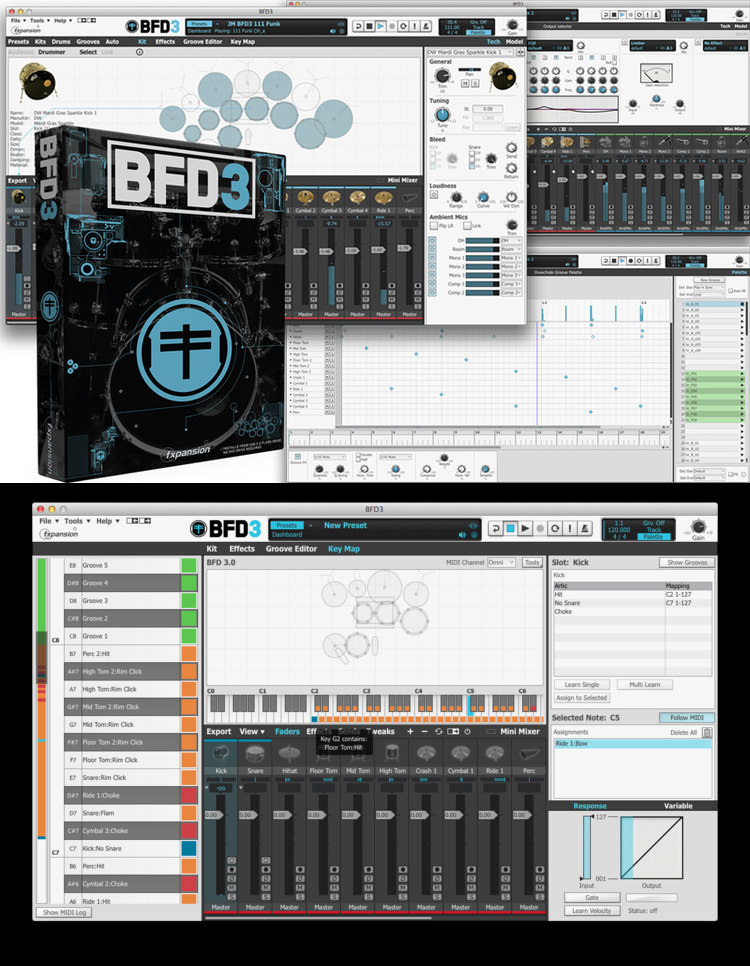Toggle the metronome in Key Map window transport

(x=585, y=529)
